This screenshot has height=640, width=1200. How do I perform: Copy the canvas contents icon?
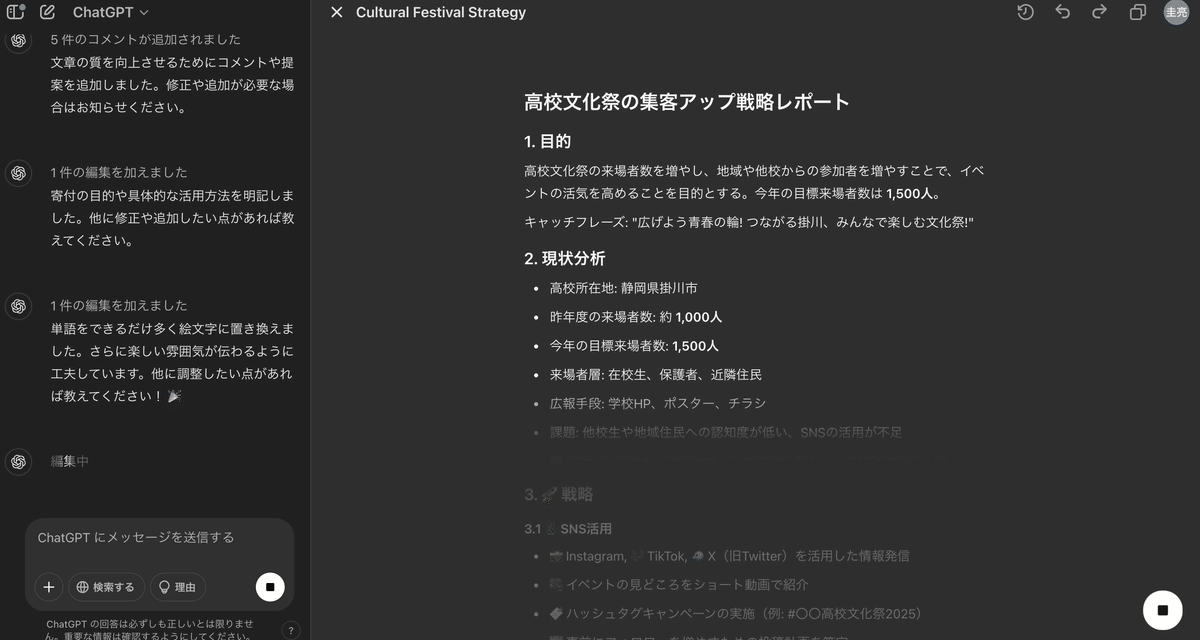click(x=1137, y=12)
